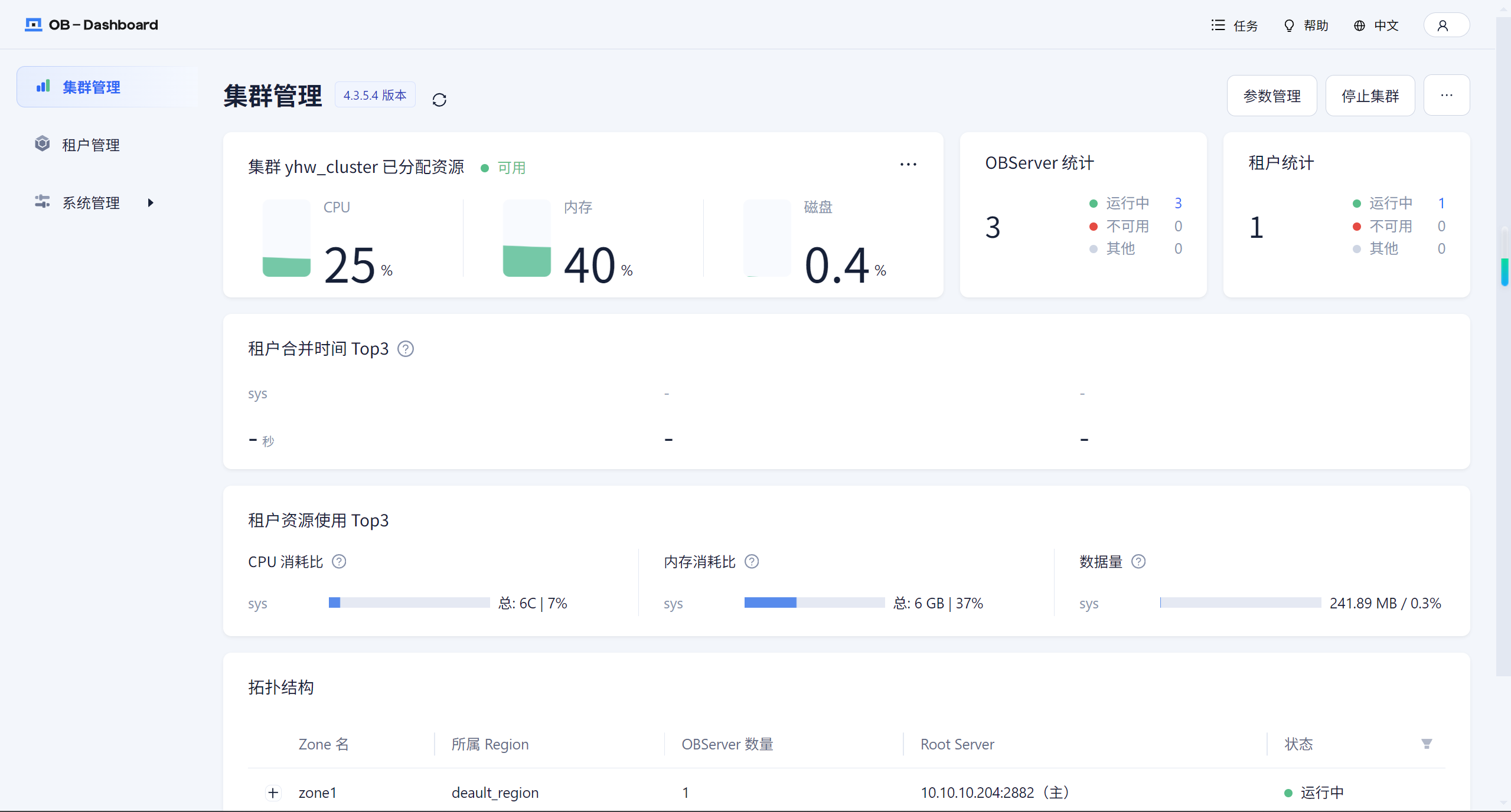Click the 参数管理 button
This screenshot has height=812, width=1511.
[x=1271, y=96]
